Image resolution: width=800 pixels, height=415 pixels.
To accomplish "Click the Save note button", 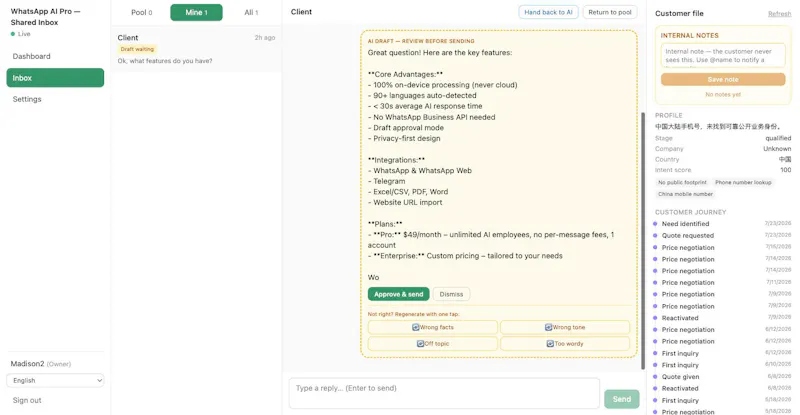I will pos(723,79).
